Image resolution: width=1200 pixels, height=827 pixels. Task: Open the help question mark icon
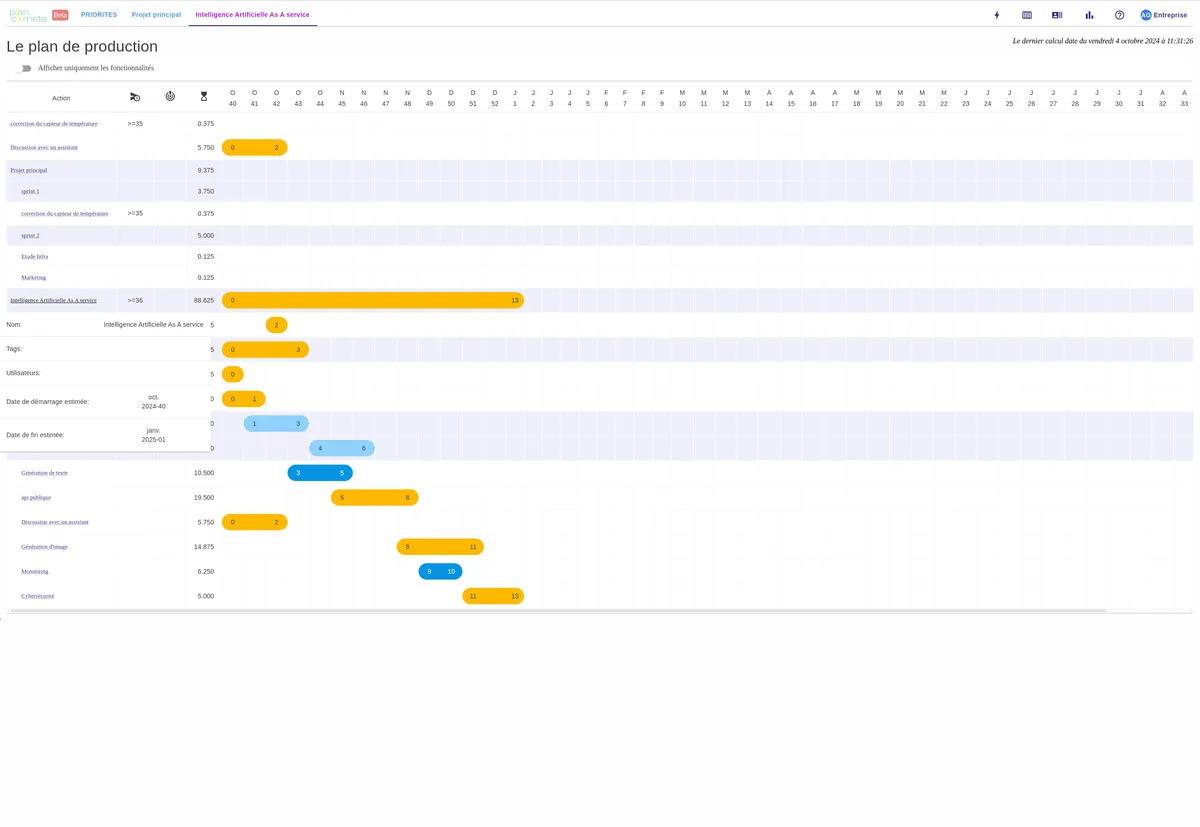tap(1119, 15)
